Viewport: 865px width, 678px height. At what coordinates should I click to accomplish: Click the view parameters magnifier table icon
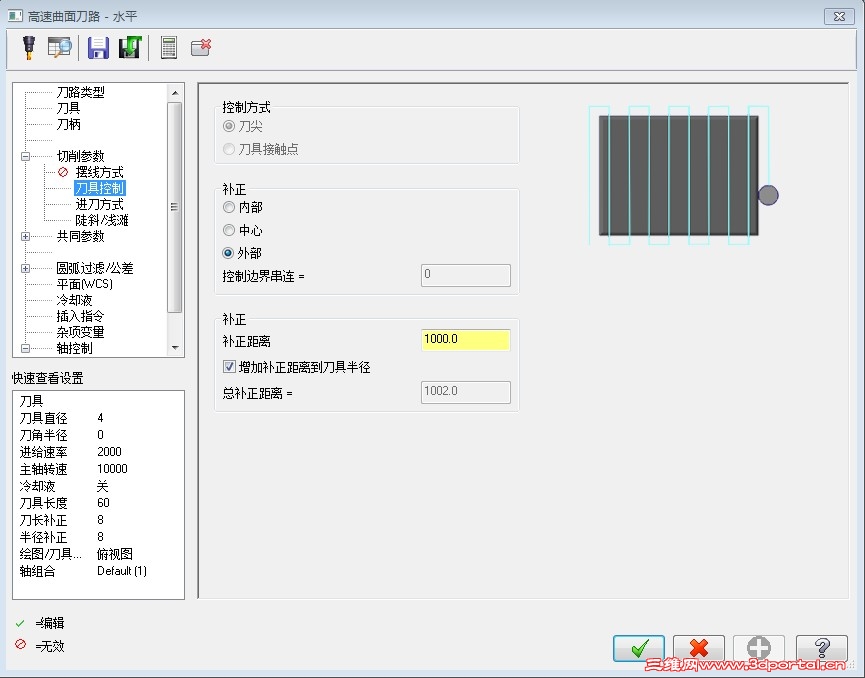60,47
